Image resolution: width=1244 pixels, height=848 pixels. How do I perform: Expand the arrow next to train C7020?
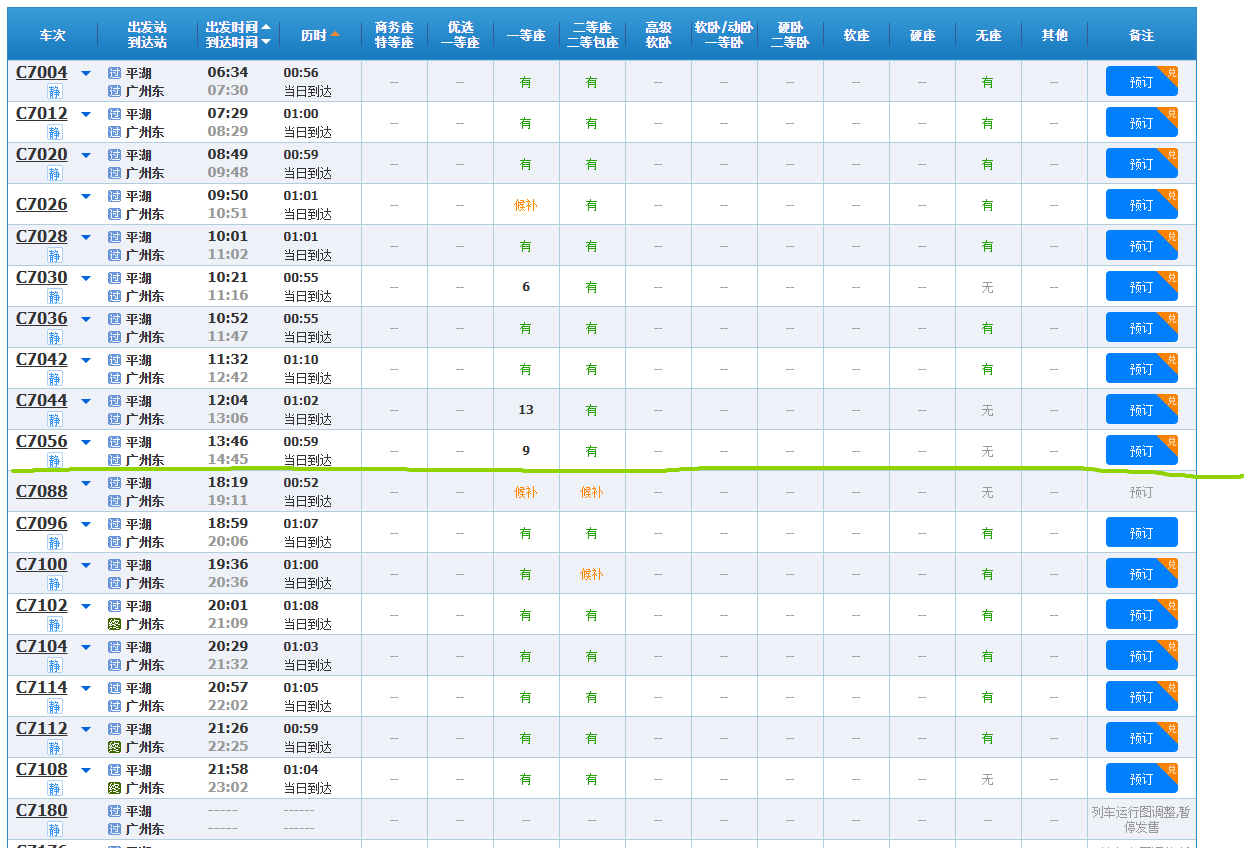tap(86, 155)
